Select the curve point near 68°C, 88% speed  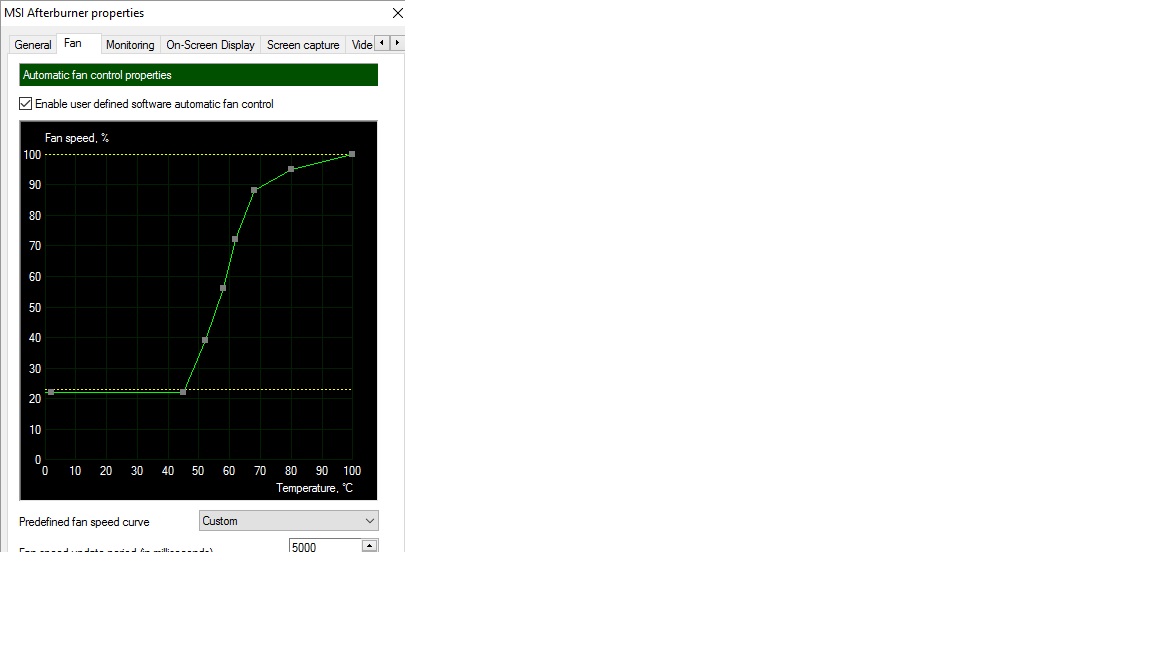coord(254,190)
